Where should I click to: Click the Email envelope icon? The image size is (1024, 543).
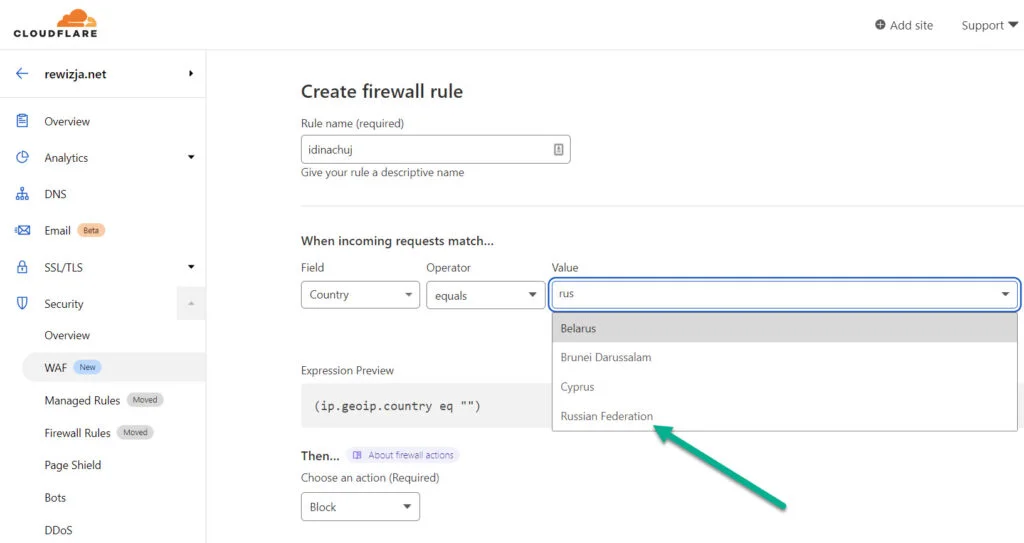(x=22, y=230)
